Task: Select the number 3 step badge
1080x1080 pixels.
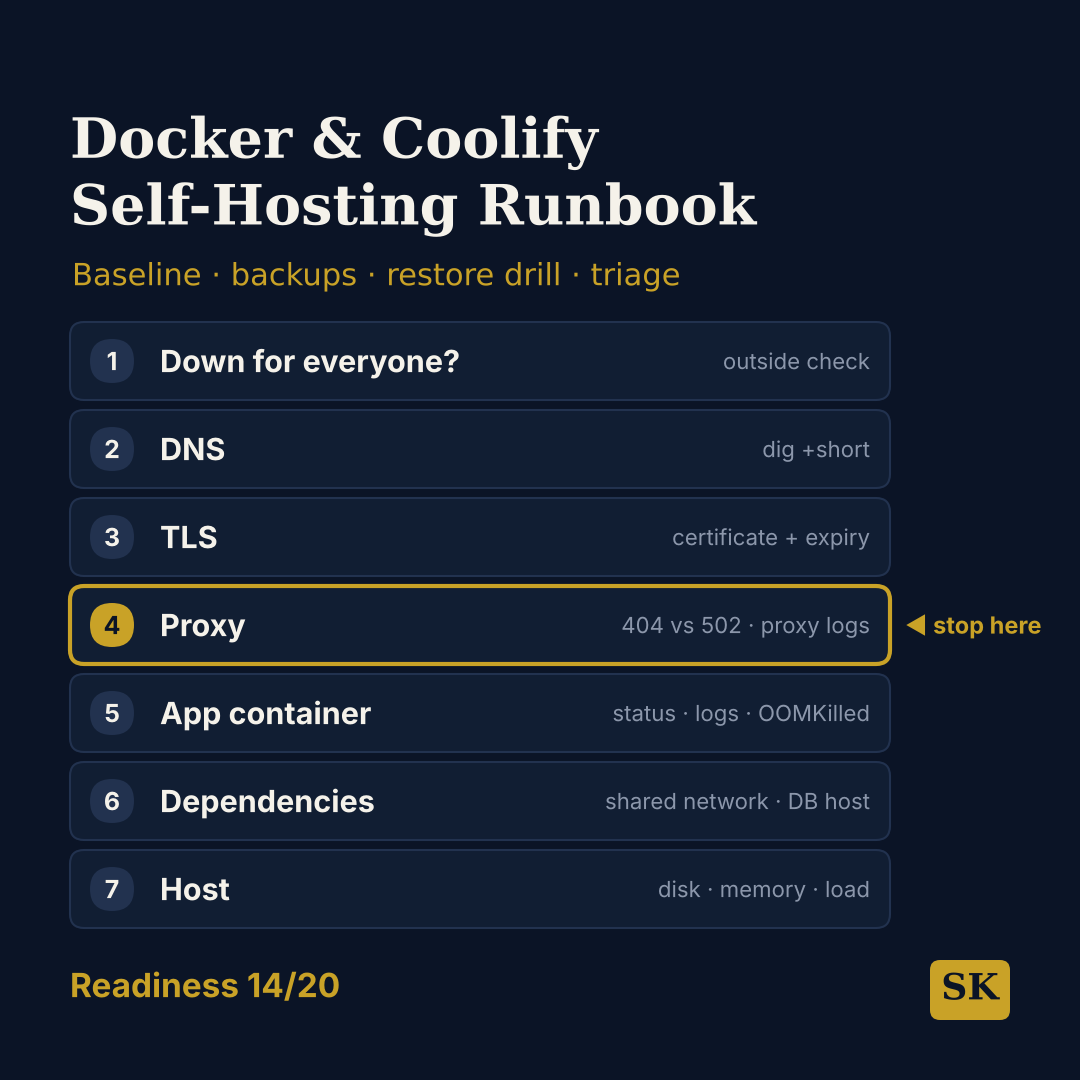Action: tap(112, 537)
